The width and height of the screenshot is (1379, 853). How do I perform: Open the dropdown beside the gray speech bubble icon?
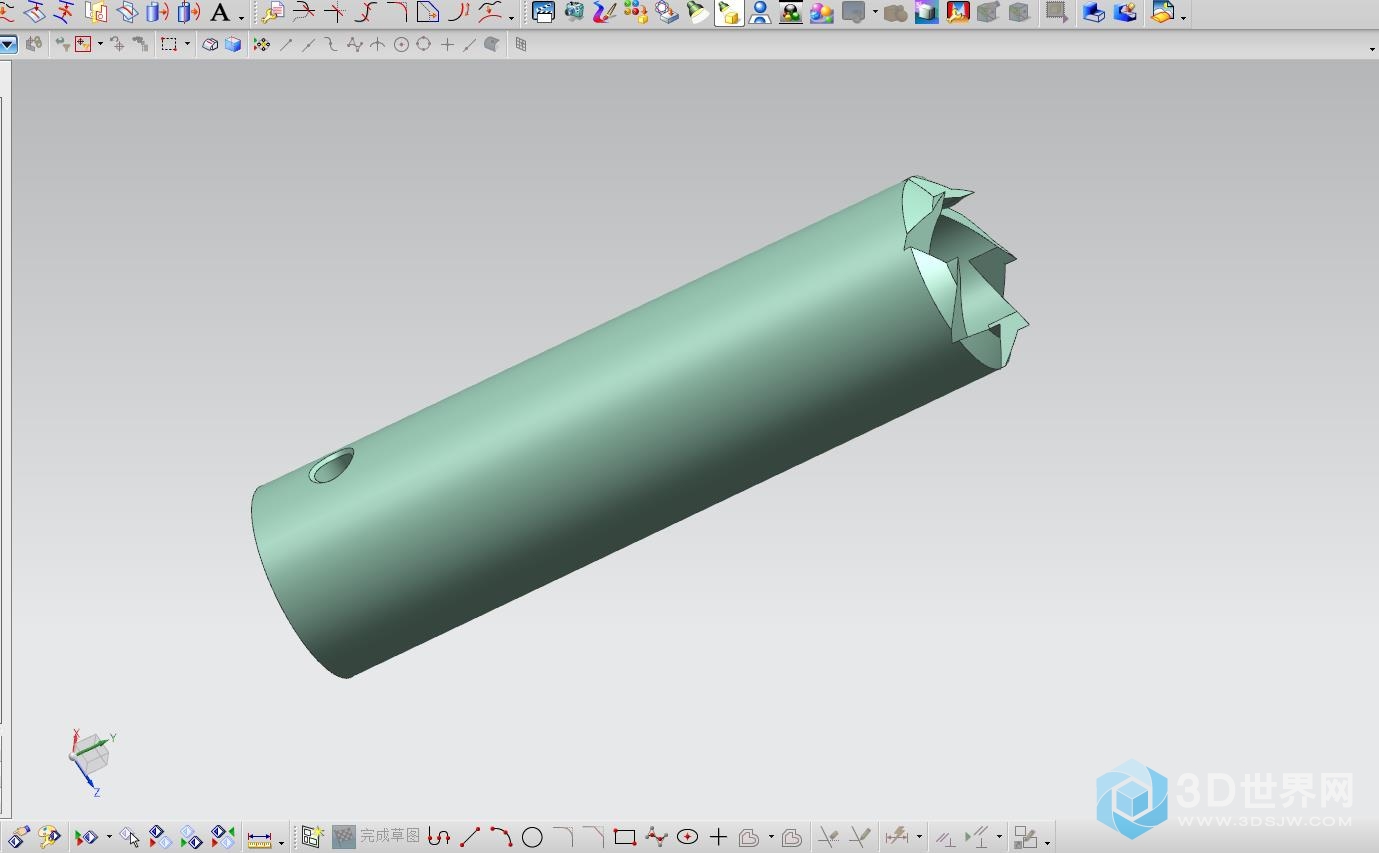(x=875, y=14)
